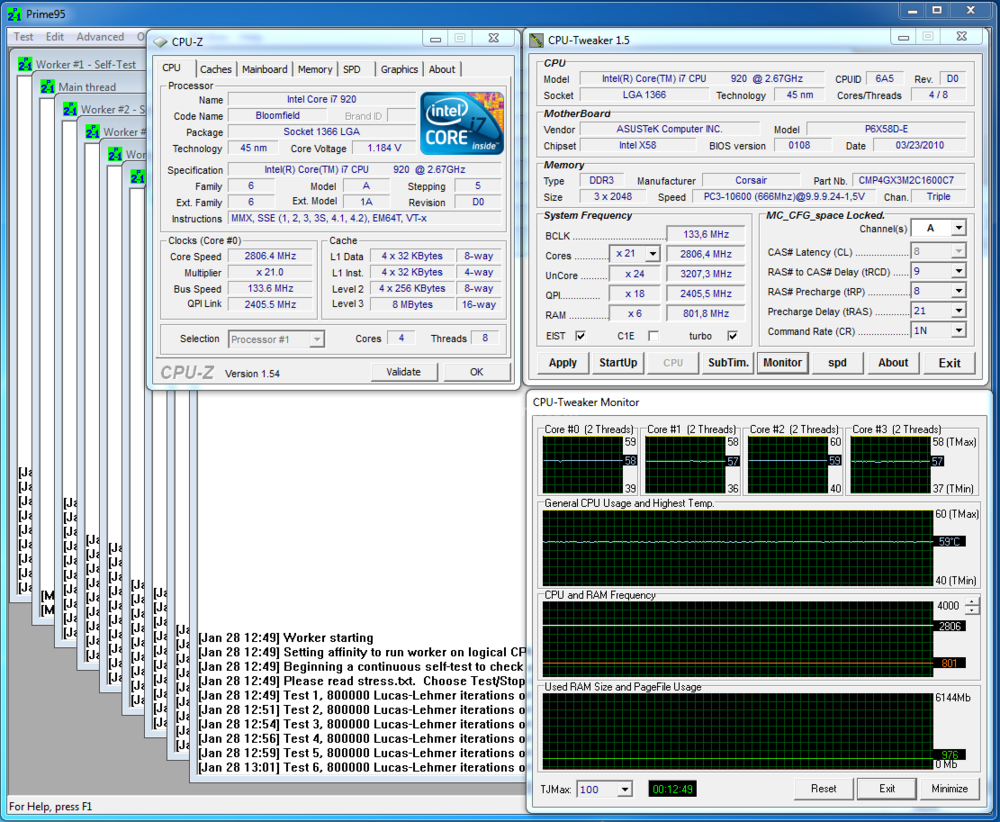This screenshot has width=1000, height=822.
Task: Switch to the Caches tab in CPU-Z
Action: (216, 70)
